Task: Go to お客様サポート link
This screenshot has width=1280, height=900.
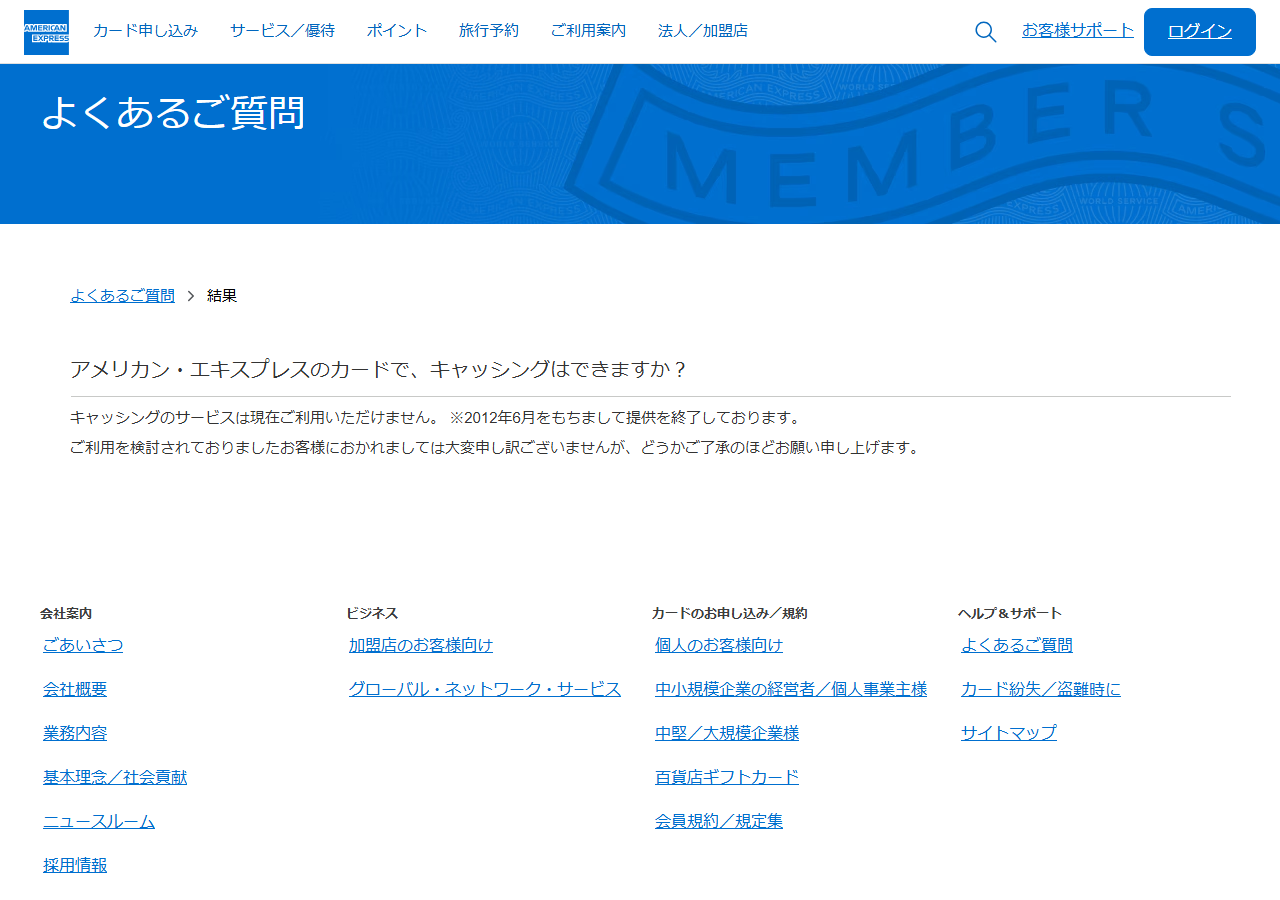Action: pos(1078,30)
